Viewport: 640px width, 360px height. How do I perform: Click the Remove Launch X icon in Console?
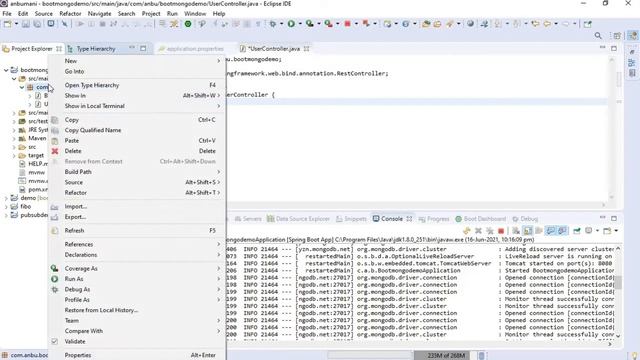click(x=478, y=231)
